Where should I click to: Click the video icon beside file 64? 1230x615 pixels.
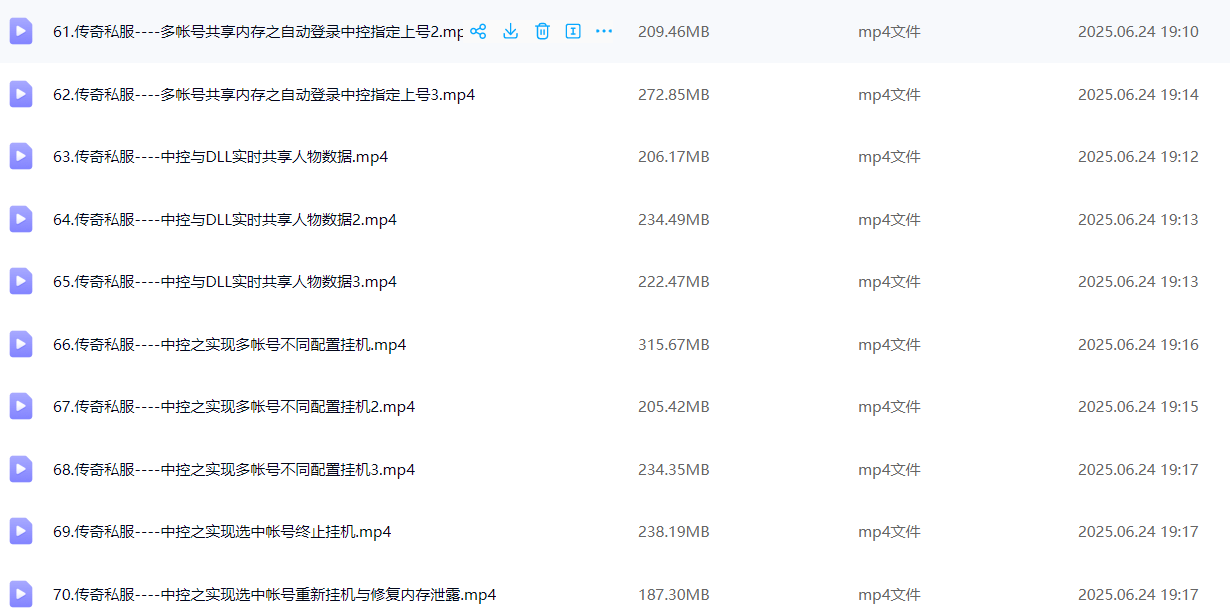[x=21, y=219]
